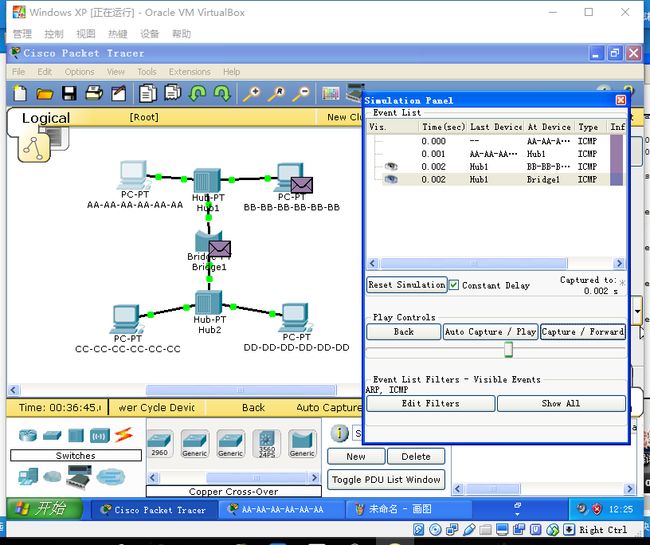
Task: Pick the 2960 switch model
Action: point(160,443)
